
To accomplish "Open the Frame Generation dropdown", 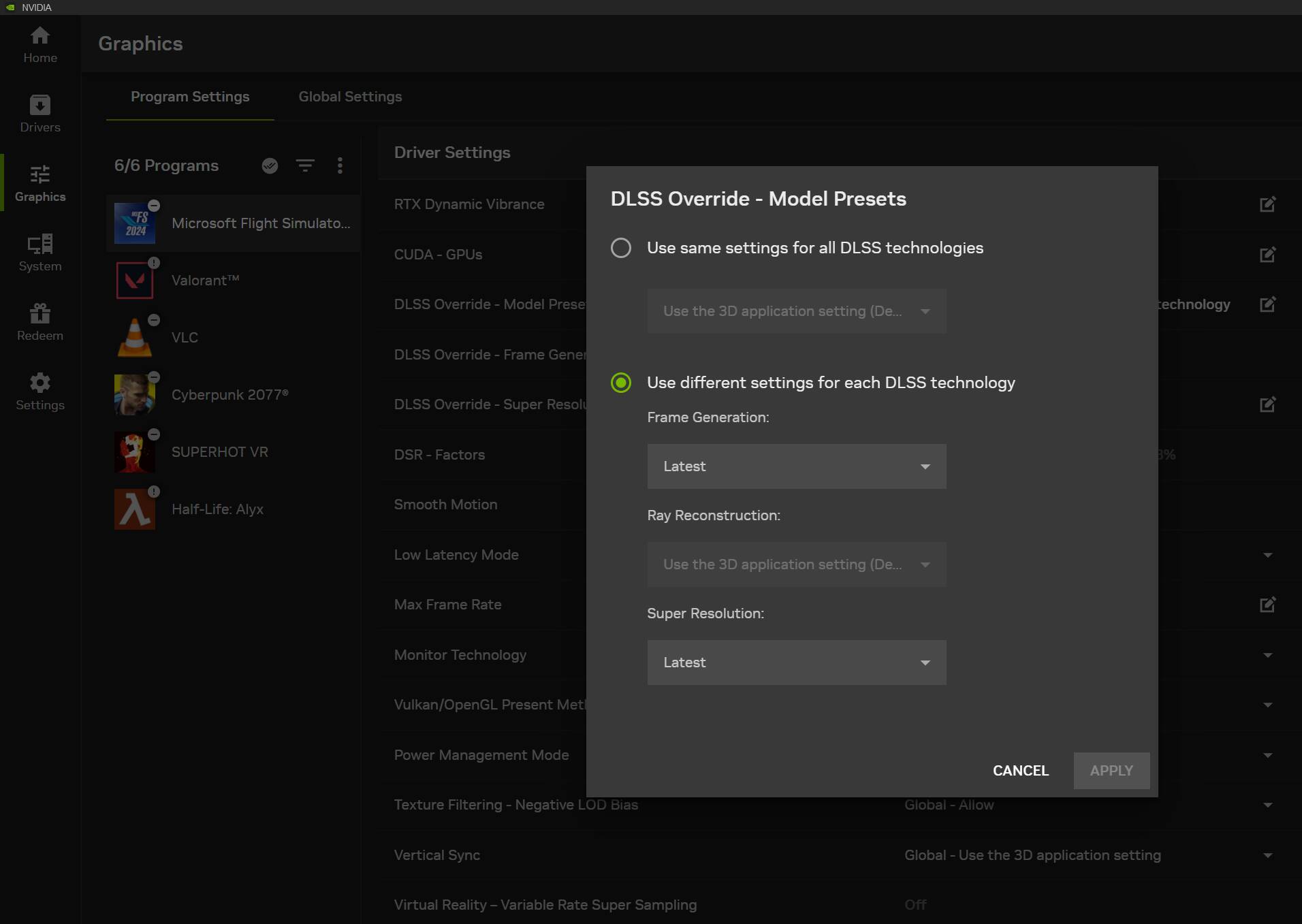I will point(795,466).
